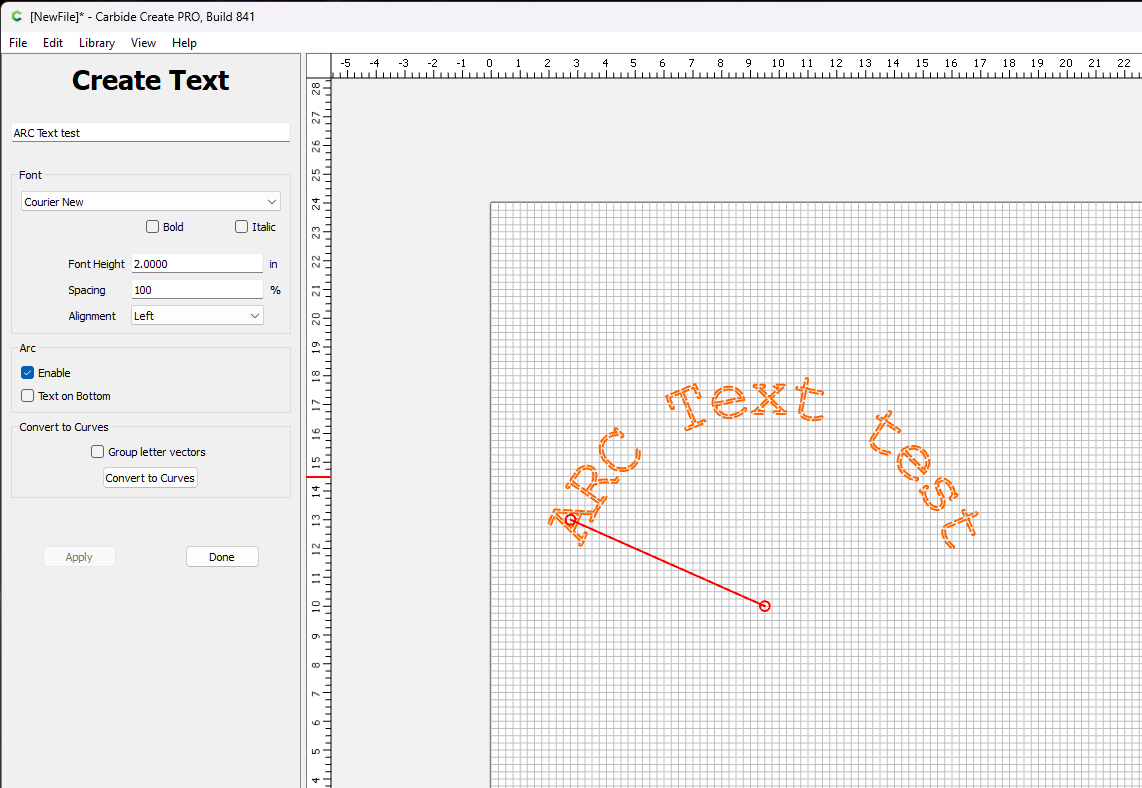Check the Group letter vectors option
The height and width of the screenshot is (788, 1142).
tap(98, 452)
